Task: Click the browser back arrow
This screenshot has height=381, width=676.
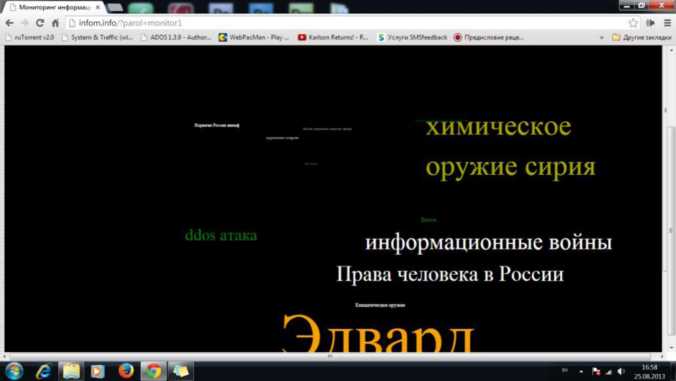Action: [9, 23]
